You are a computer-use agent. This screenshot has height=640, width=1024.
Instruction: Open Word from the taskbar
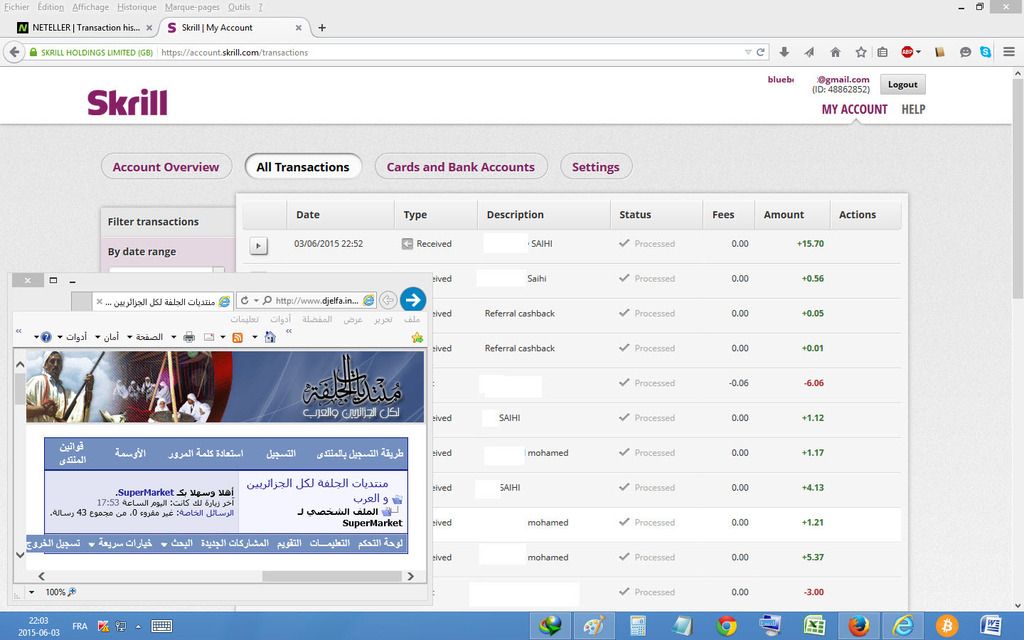pyautogui.click(x=991, y=626)
